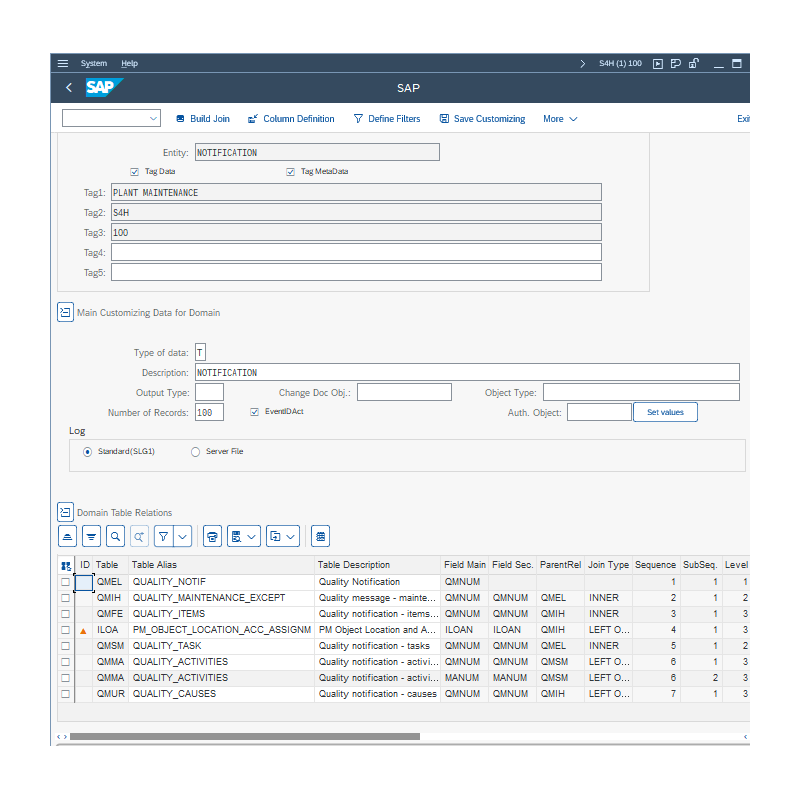
Task: Sort the table in ascending order
Action: coord(67,536)
